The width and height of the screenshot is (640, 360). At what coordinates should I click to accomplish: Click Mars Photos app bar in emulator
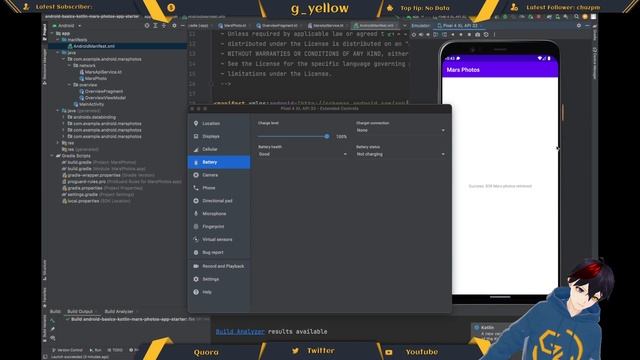[x=500, y=70]
